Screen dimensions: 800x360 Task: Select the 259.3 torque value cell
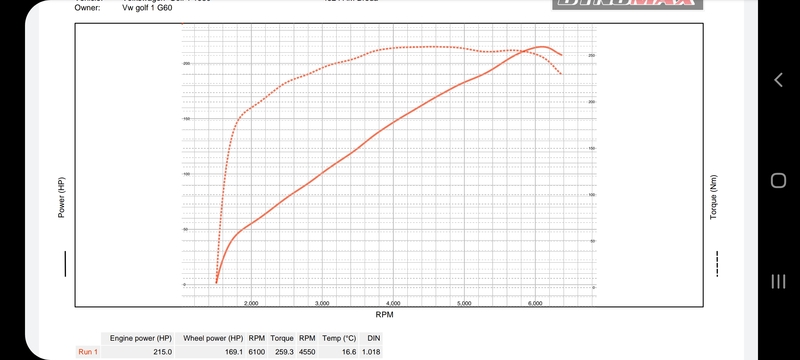[284, 352]
